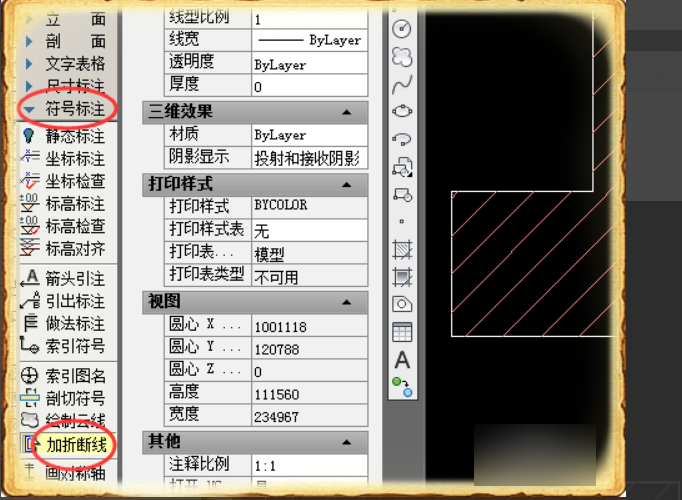Screen dimensions: 682x500
Task: Collapse the 其他 properties section
Action: [x=346, y=443]
